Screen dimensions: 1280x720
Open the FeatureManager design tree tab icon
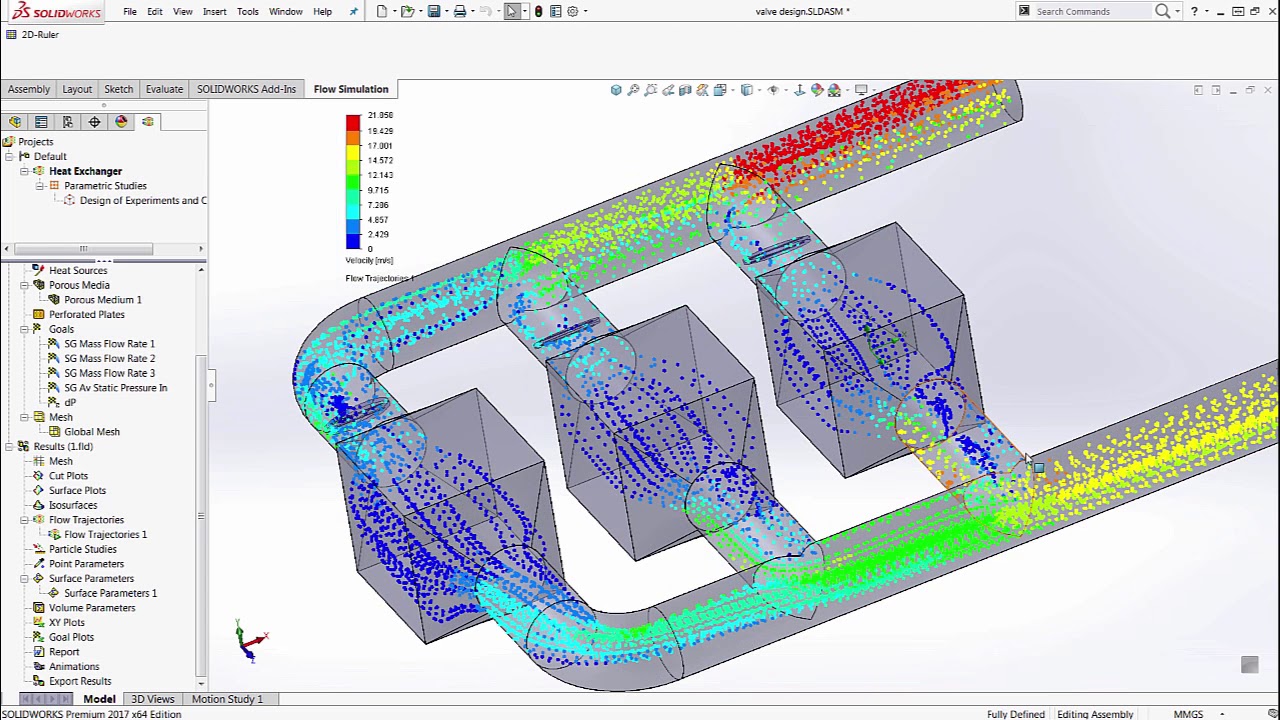(15, 122)
